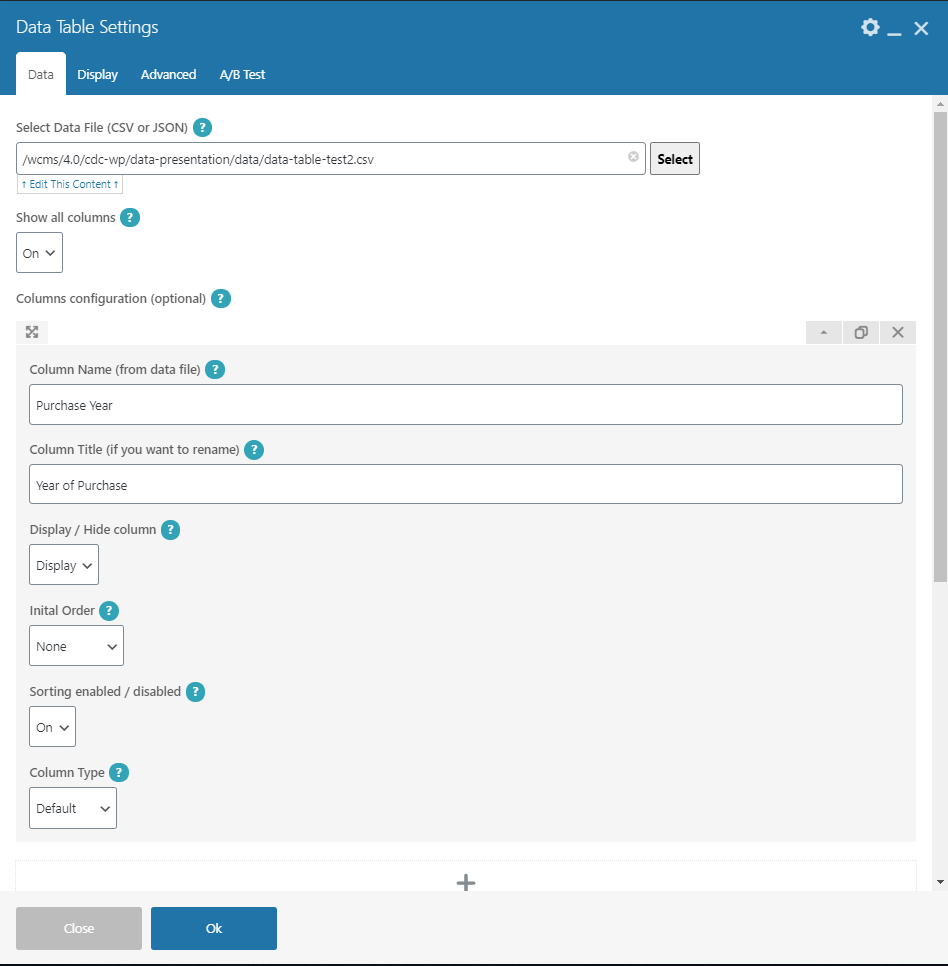Open the settings gear in the title bar
The image size is (948, 966).
[x=870, y=27]
